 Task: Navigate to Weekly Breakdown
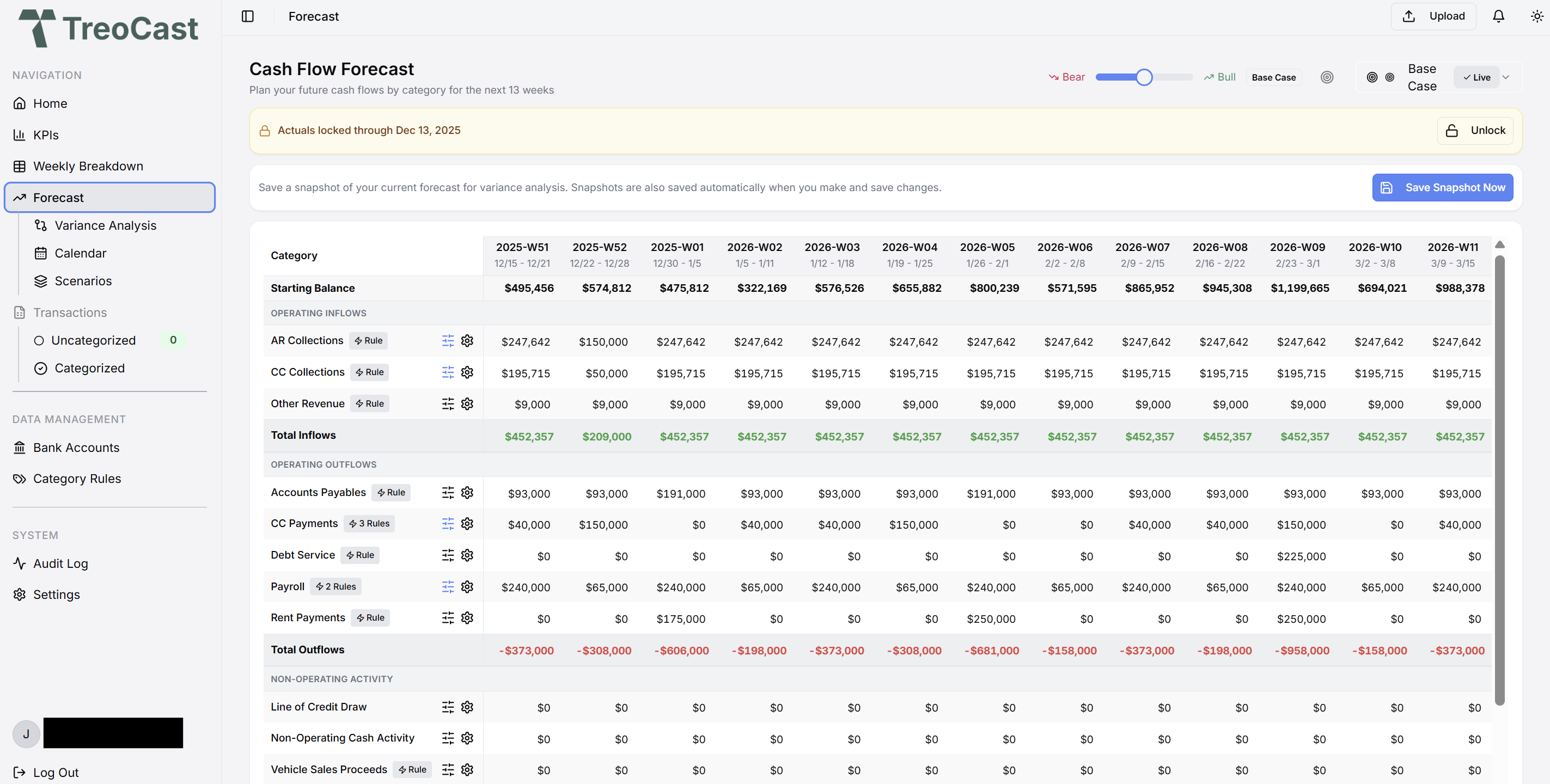pyautogui.click(x=88, y=166)
